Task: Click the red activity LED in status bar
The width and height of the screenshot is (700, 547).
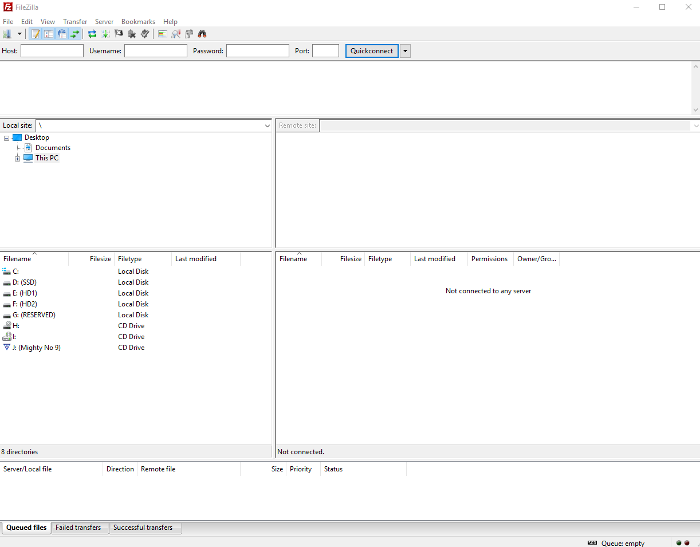Action: 687,543
